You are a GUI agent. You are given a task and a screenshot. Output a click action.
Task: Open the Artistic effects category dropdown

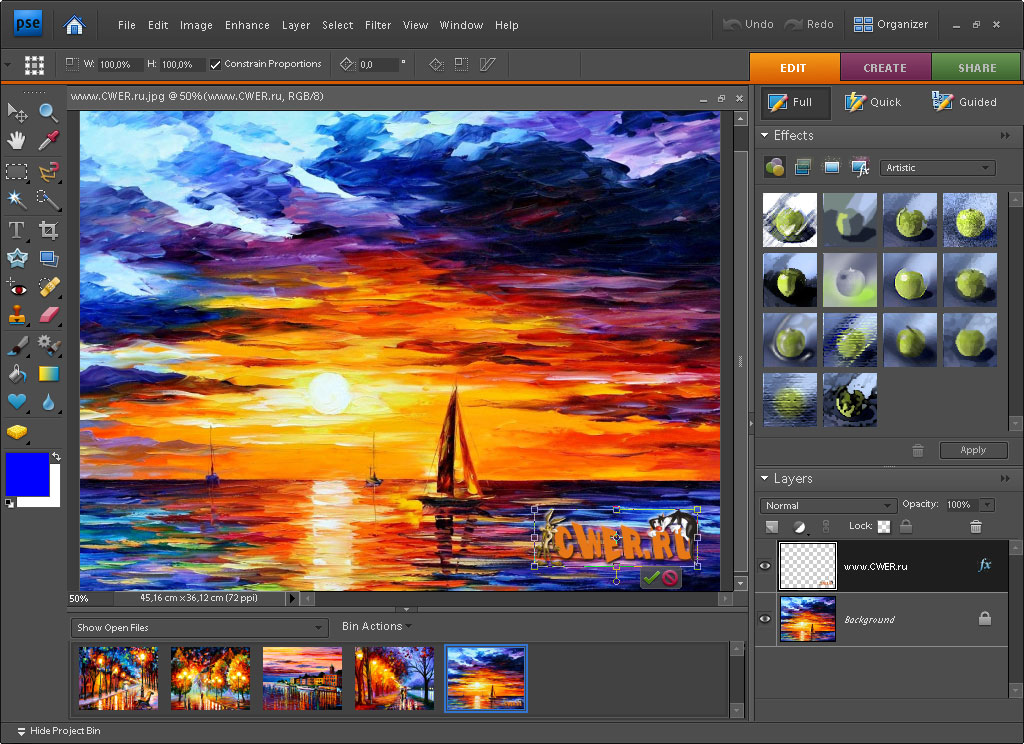coord(937,168)
